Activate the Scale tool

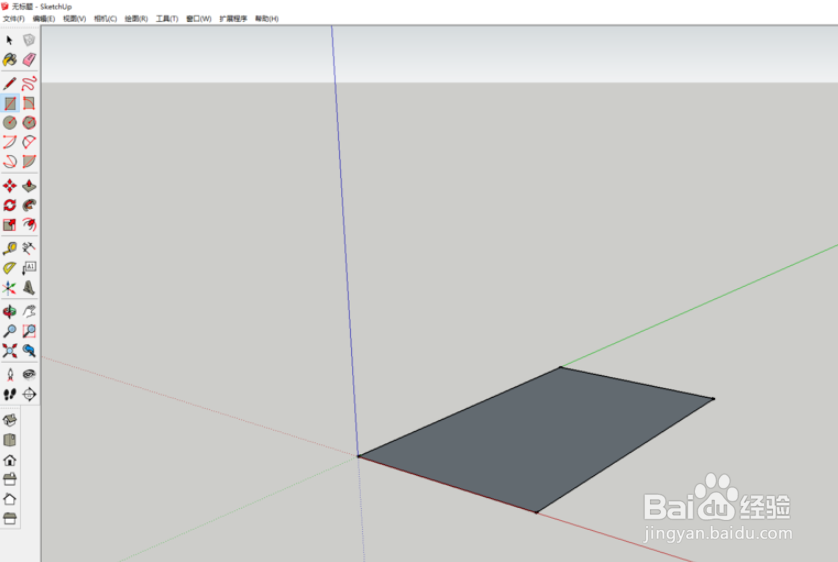pyautogui.click(x=10, y=224)
